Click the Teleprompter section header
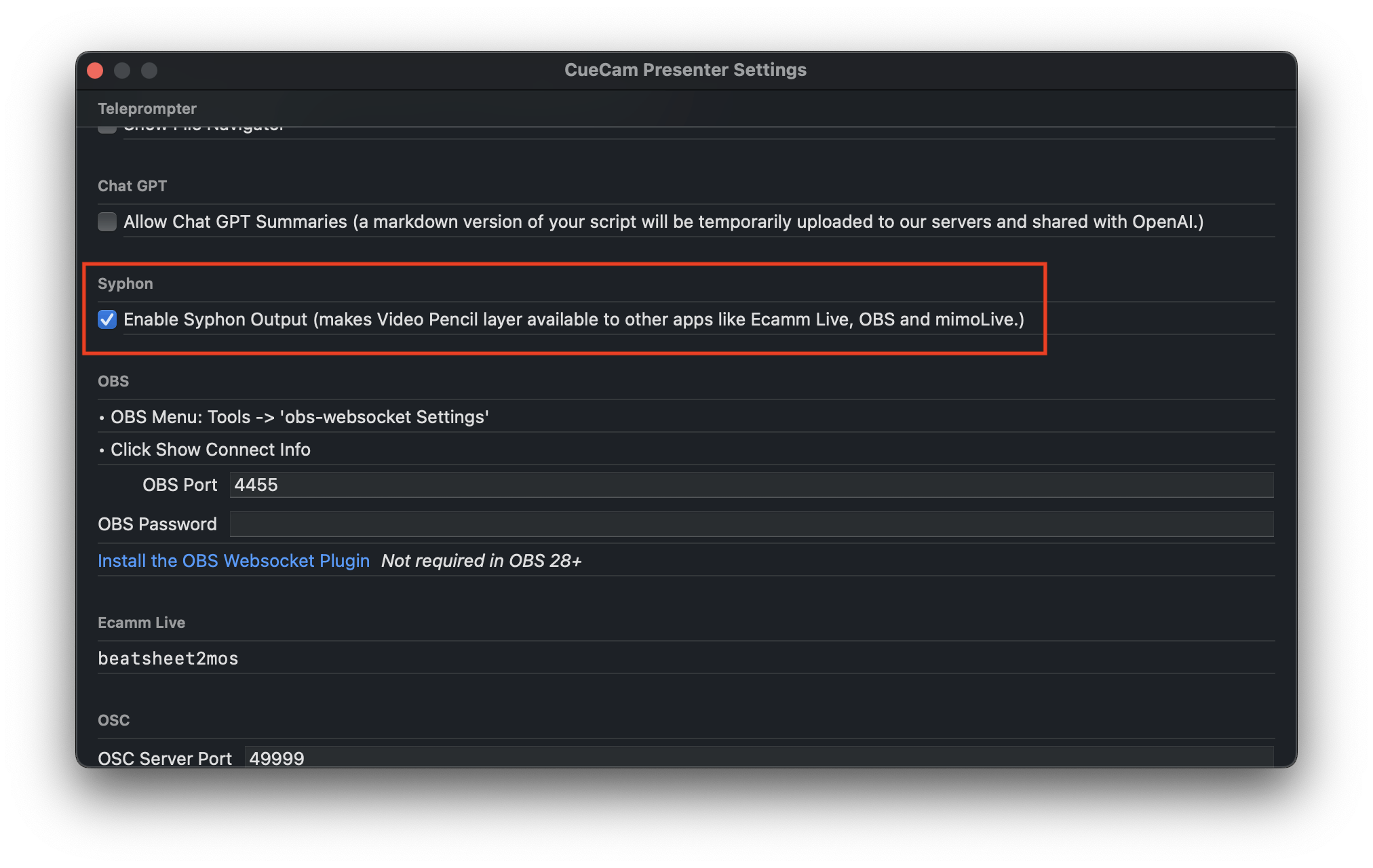This screenshot has width=1373, height=868. [147, 108]
